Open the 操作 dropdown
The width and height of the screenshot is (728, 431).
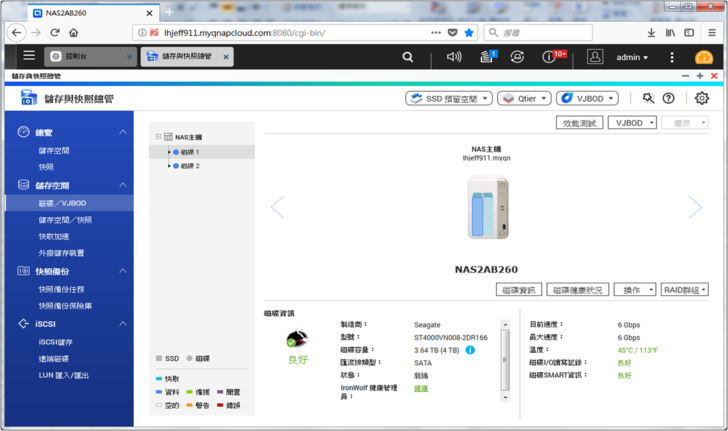[x=634, y=290]
